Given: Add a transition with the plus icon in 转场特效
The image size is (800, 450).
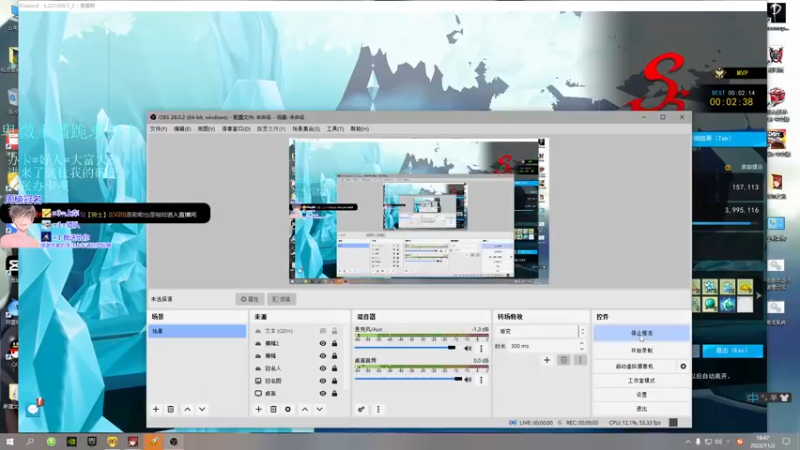Looking at the screenshot, I should click(x=547, y=360).
